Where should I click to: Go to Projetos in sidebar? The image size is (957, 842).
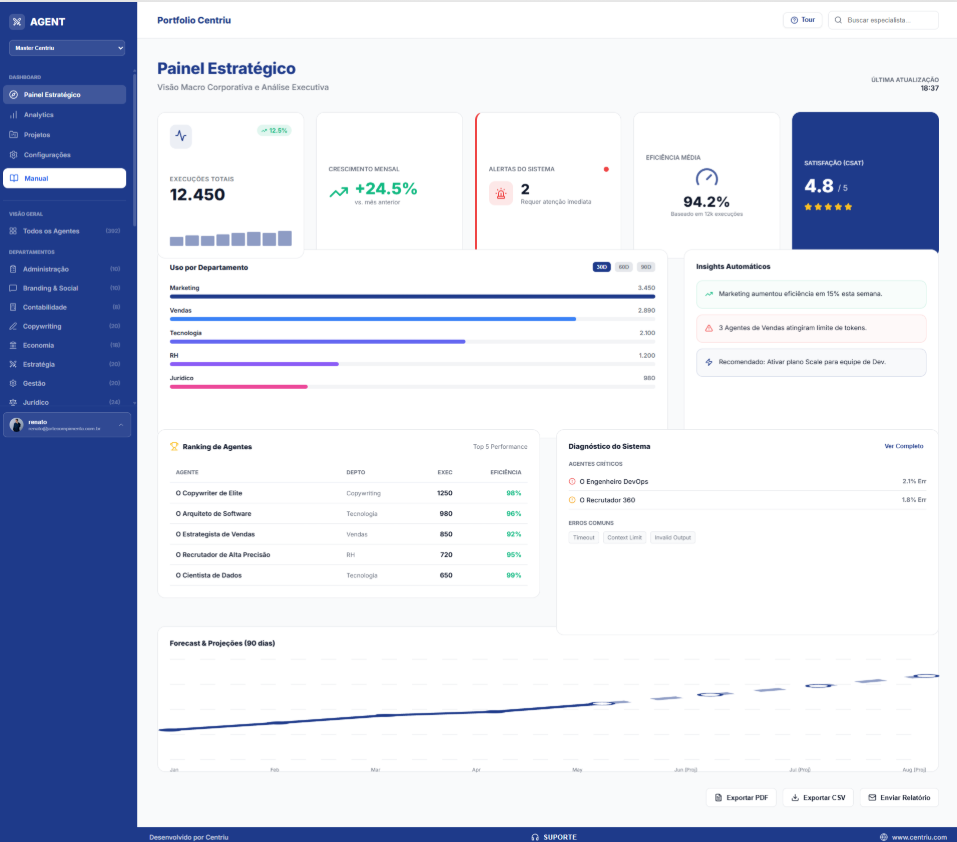tap(65, 135)
